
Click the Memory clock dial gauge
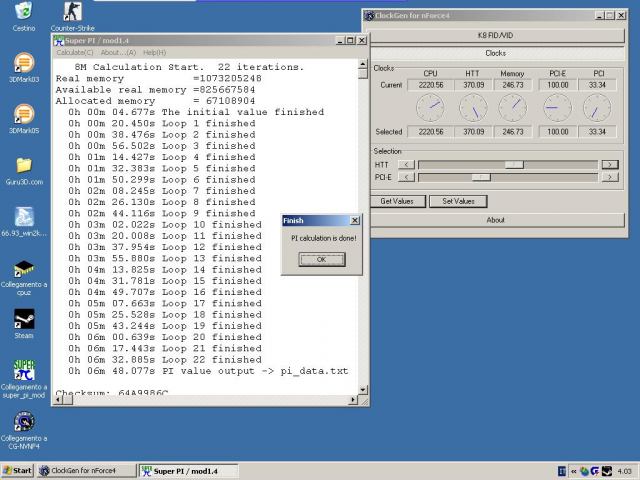point(513,108)
